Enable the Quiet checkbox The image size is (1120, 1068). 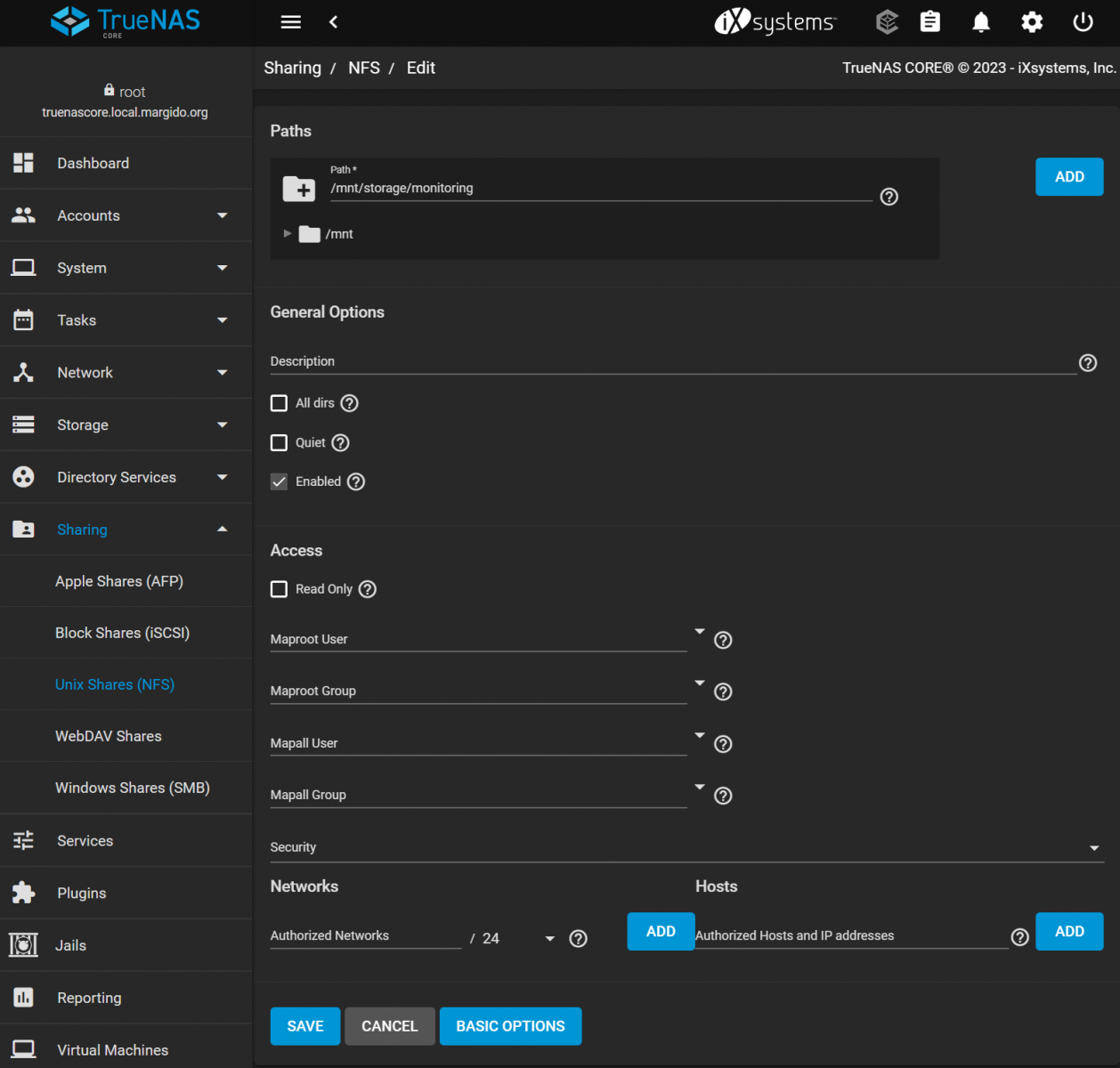(x=279, y=442)
